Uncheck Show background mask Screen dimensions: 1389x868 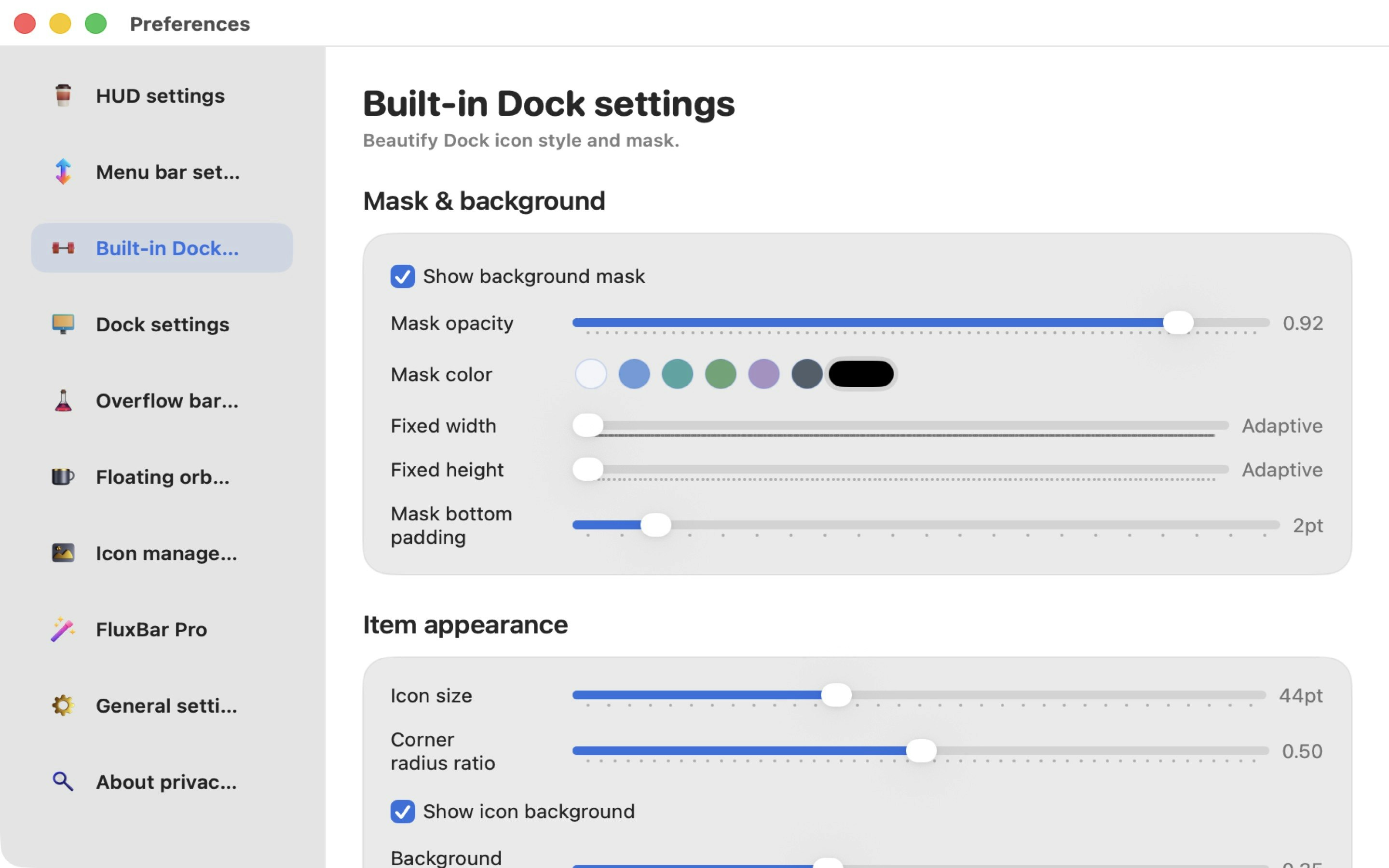point(403,276)
